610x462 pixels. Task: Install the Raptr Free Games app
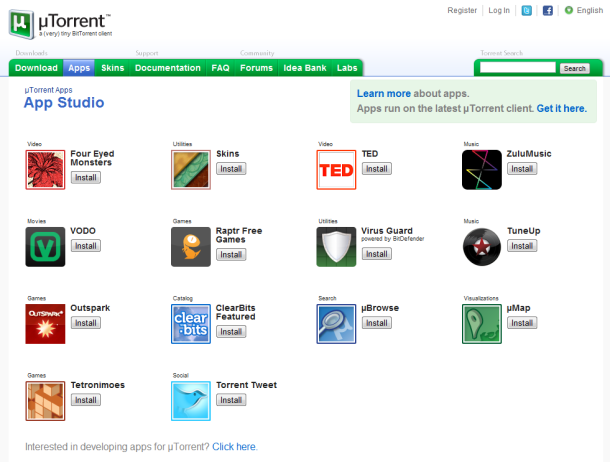[x=231, y=254]
